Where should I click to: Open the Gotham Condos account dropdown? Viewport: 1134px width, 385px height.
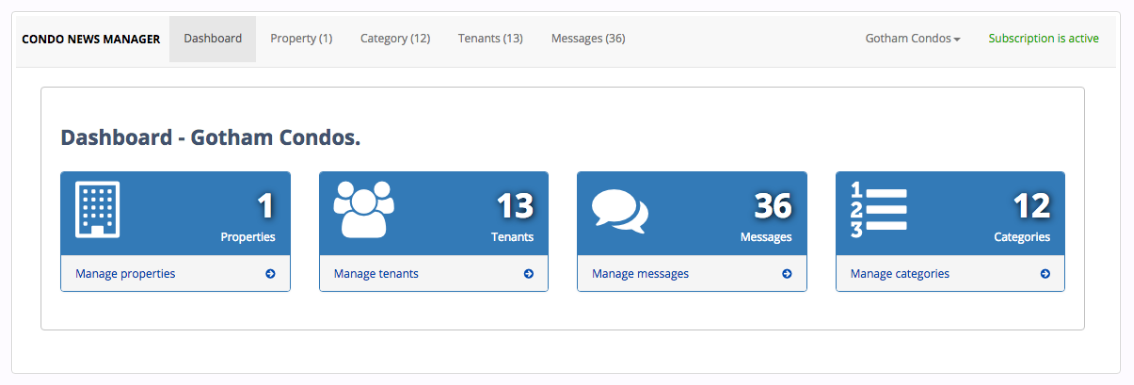point(913,39)
